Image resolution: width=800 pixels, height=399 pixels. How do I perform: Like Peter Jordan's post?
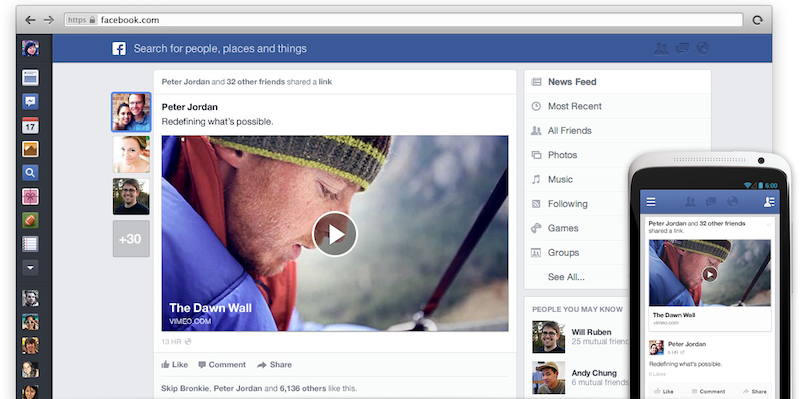pyautogui.click(x=174, y=365)
